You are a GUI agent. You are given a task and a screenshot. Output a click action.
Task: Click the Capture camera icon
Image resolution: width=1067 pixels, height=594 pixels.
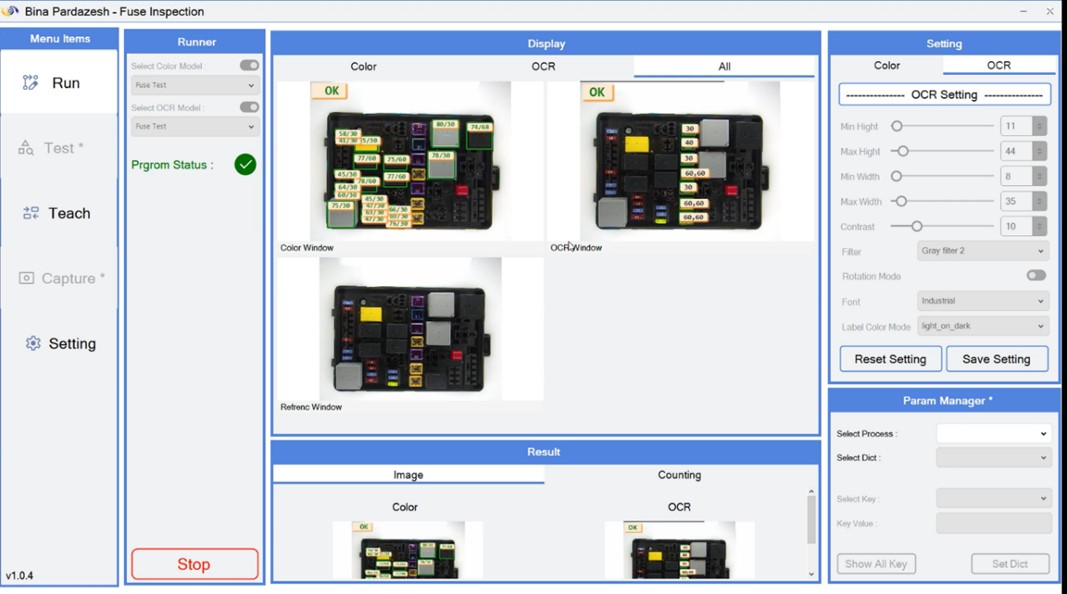click(26, 278)
